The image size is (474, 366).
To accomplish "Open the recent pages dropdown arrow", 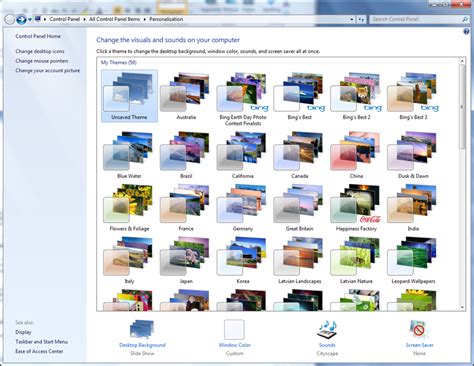I will point(29,19).
